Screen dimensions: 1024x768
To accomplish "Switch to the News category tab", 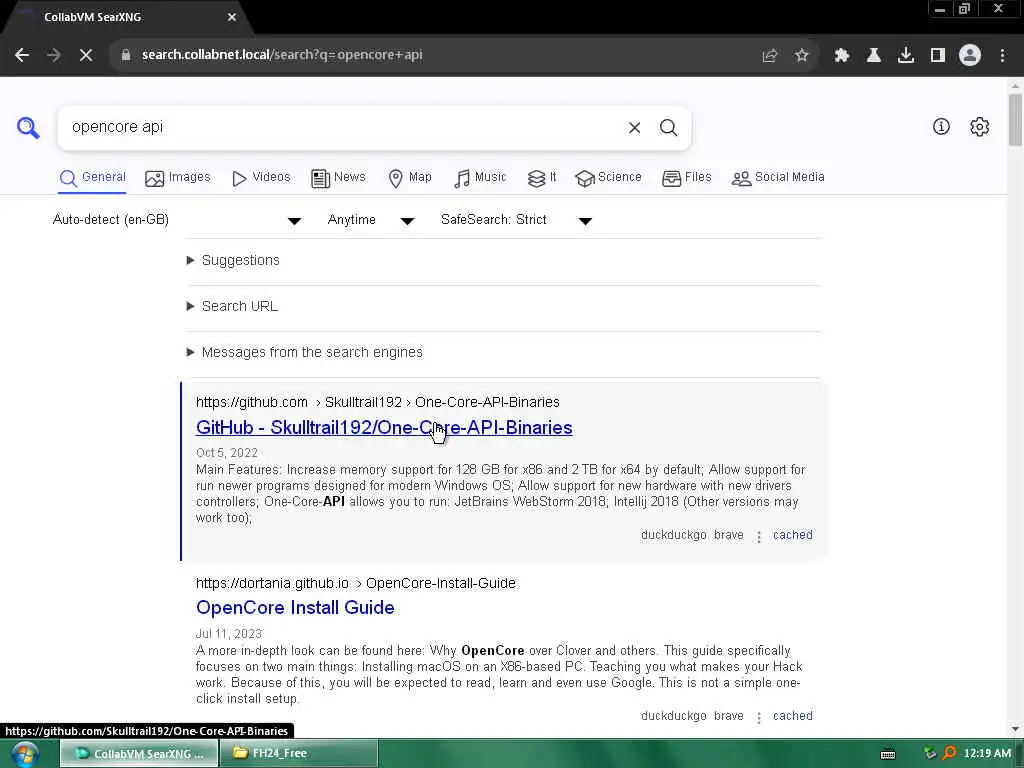I will point(338,178).
